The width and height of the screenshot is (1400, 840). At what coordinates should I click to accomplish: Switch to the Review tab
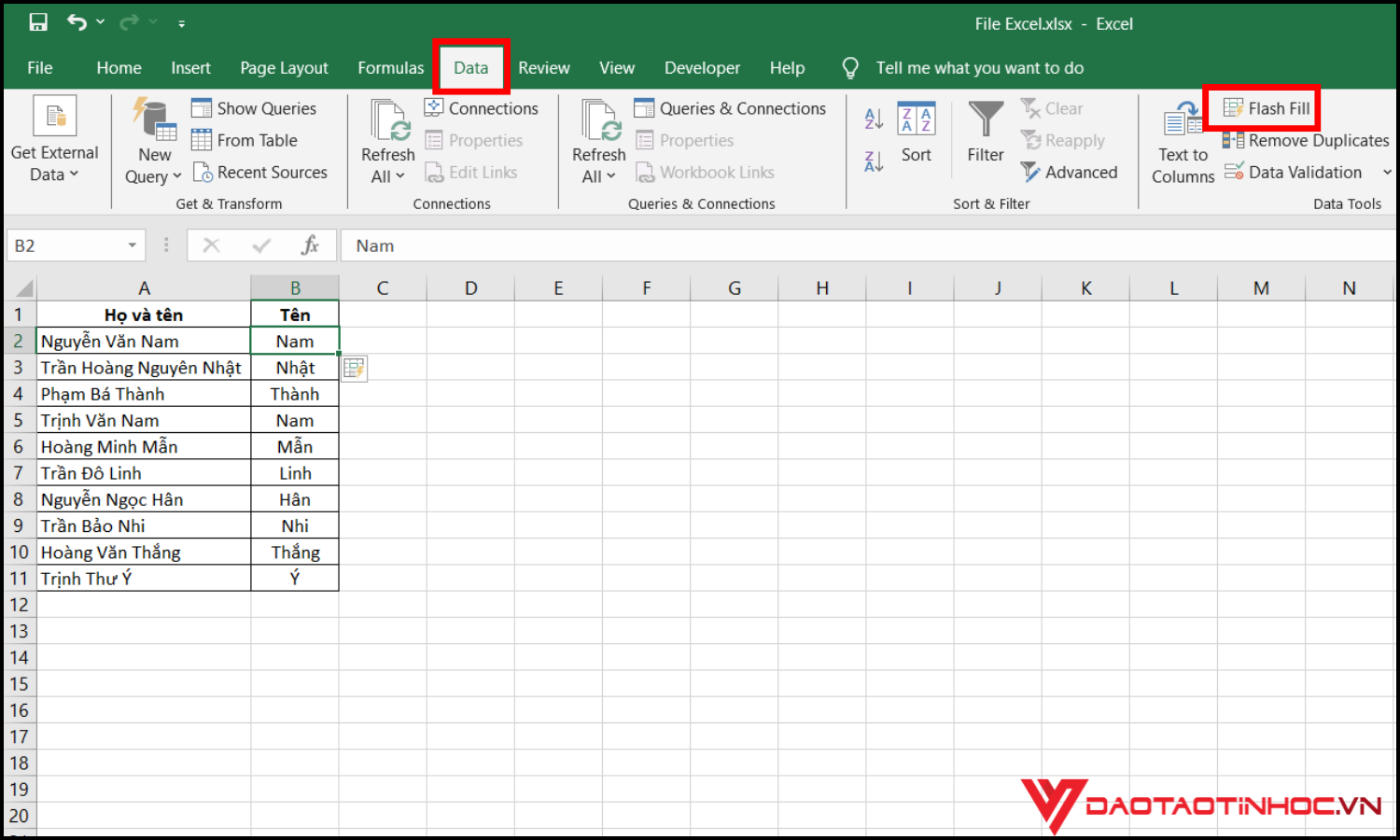pyautogui.click(x=544, y=67)
